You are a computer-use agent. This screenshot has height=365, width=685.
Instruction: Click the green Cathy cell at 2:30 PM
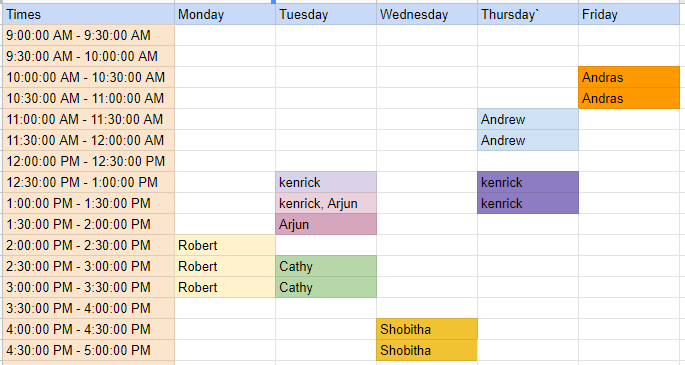(326, 266)
